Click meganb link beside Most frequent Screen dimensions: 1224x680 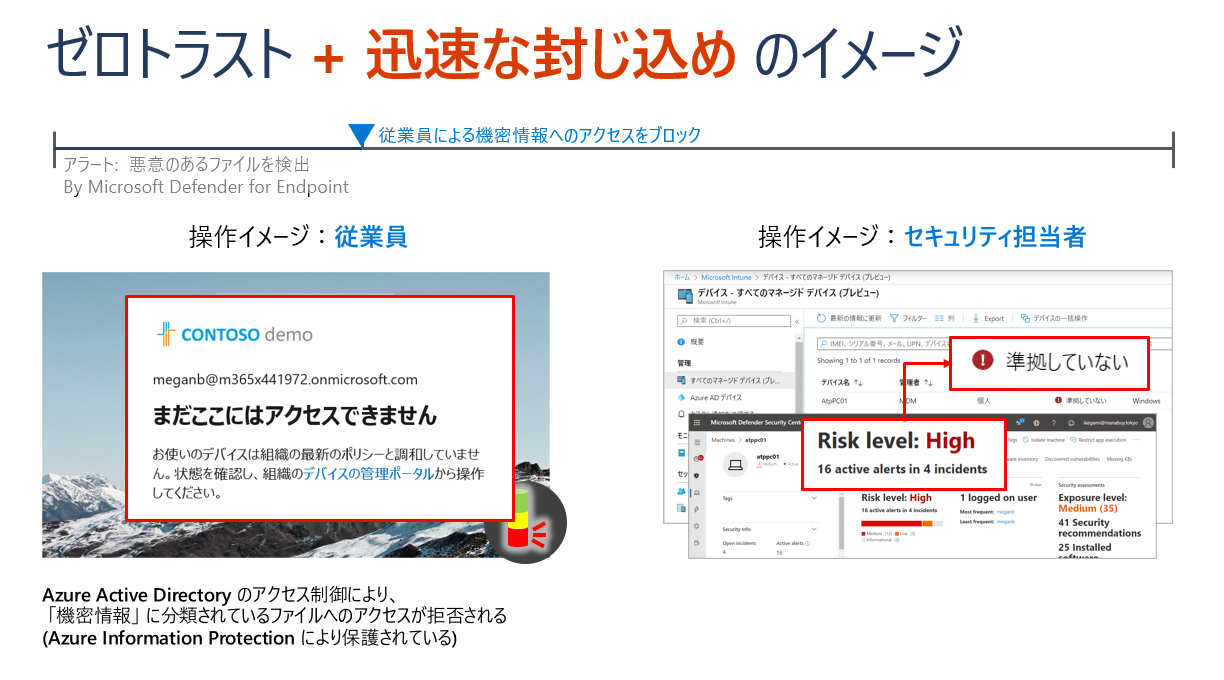1006,512
